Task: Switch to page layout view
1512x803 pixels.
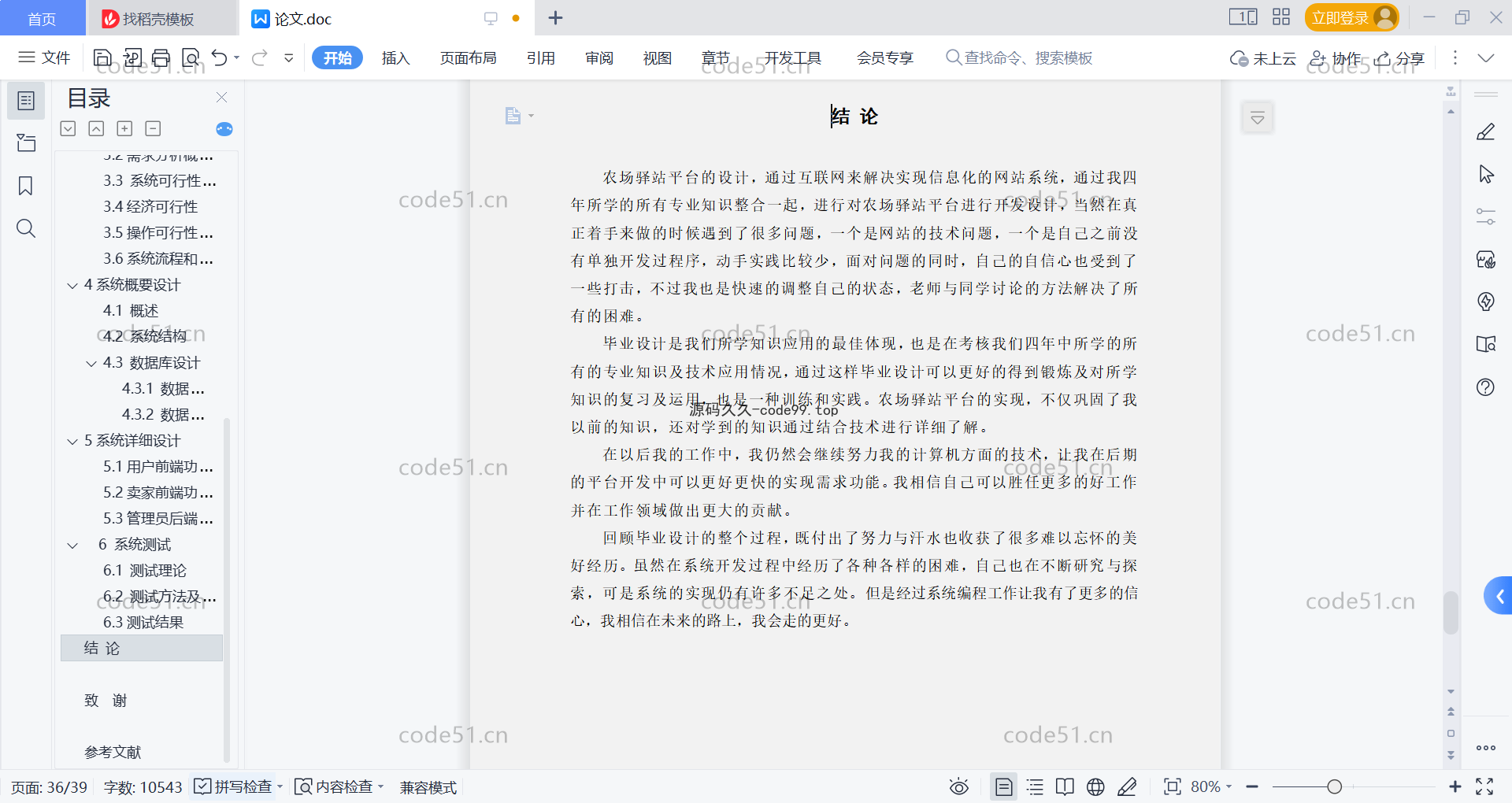Action: coord(1004,787)
